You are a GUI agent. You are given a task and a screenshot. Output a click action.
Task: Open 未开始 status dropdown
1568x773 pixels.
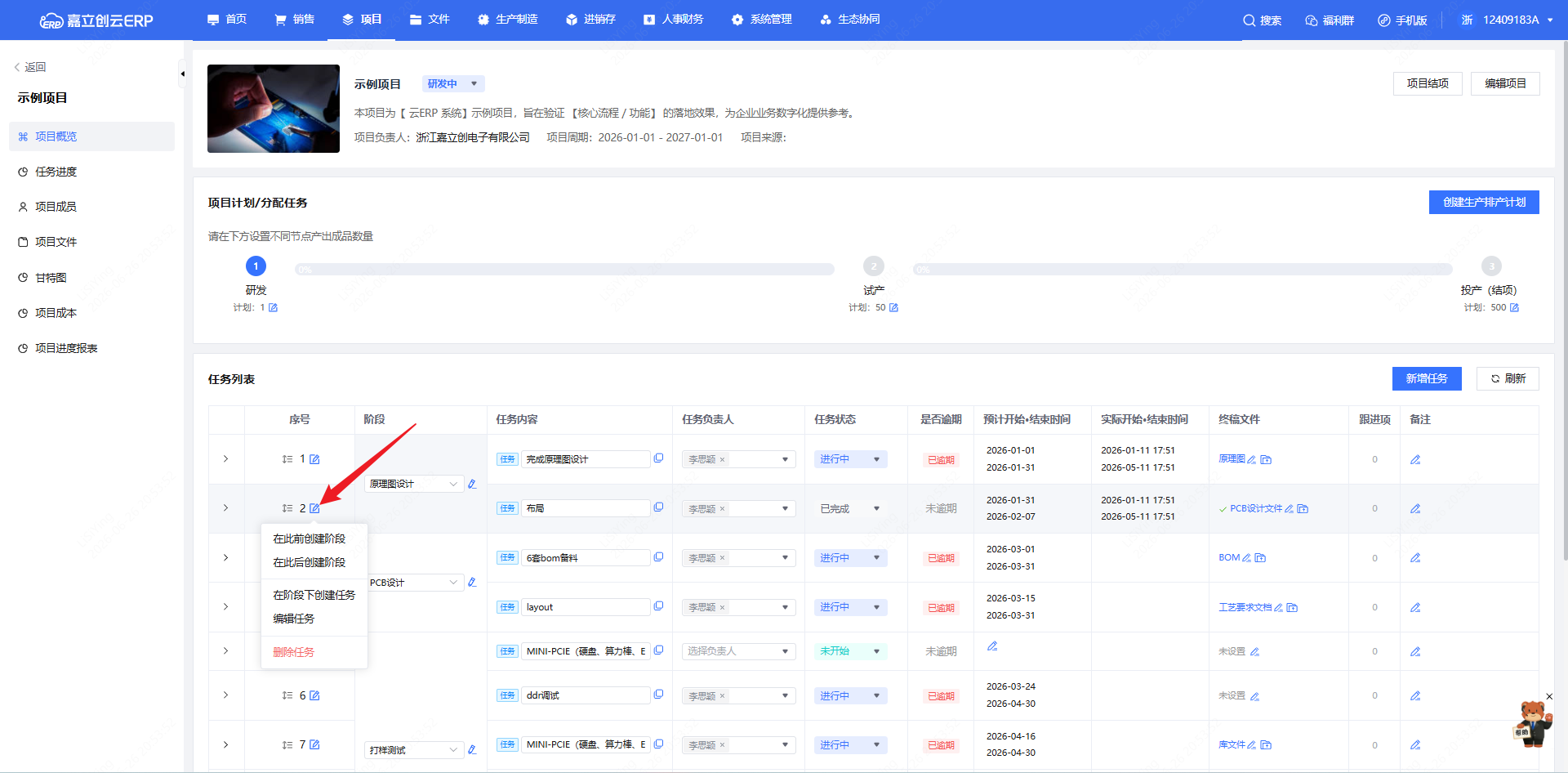pyautogui.click(x=850, y=651)
